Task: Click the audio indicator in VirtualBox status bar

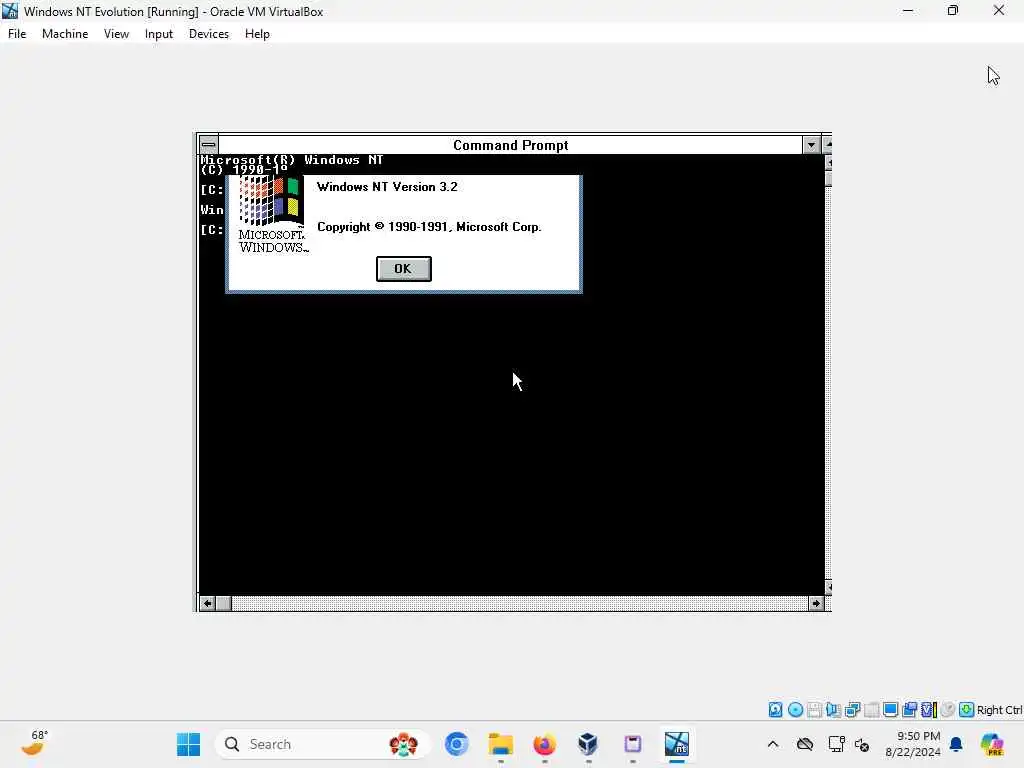Action: pos(833,710)
